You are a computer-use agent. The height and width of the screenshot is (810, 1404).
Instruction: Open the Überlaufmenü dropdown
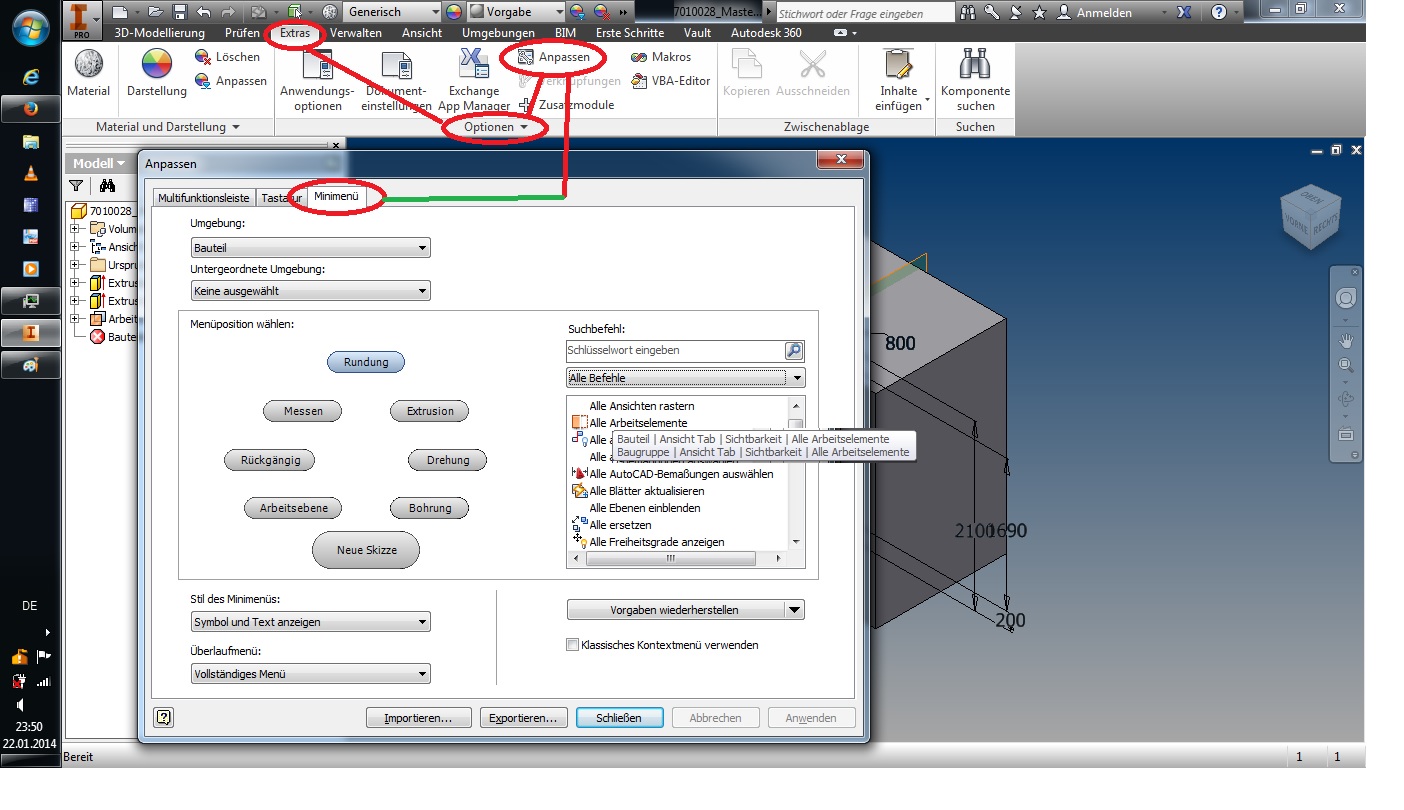(310, 674)
